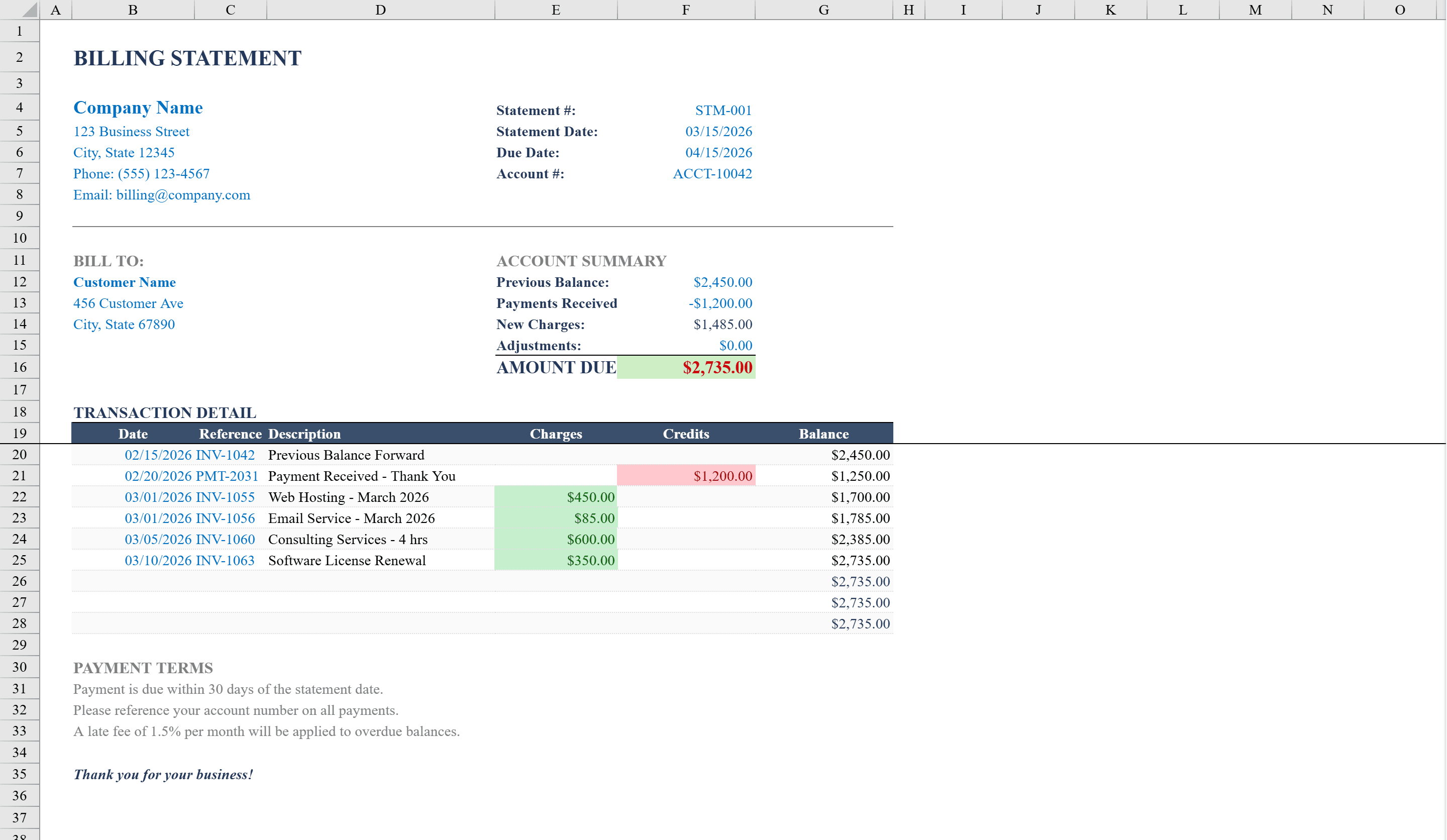Select the Email: billing@company.com cell
The width and height of the screenshot is (1447, 840).
point(162,194)
